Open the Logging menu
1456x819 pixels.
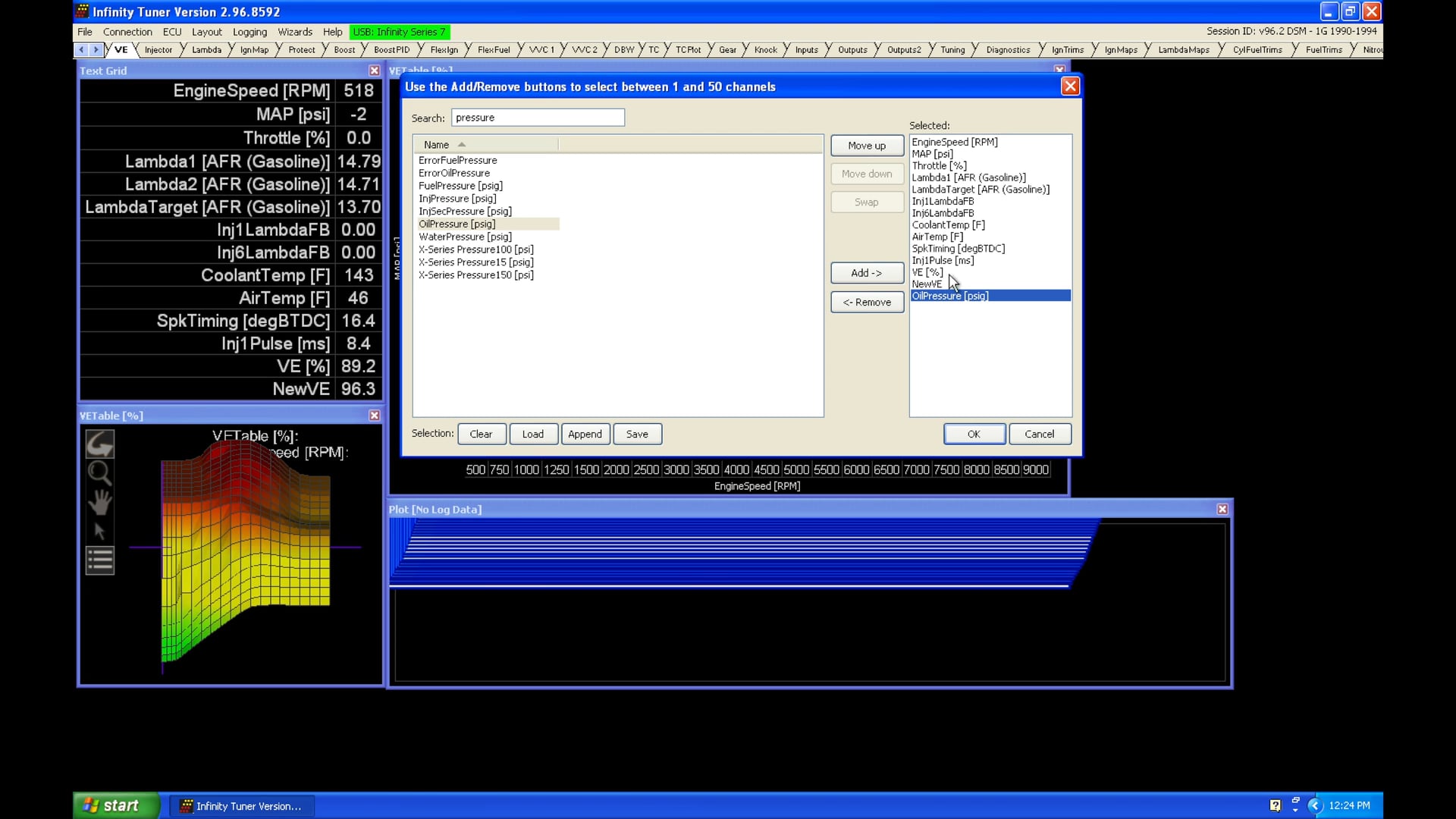249,32
